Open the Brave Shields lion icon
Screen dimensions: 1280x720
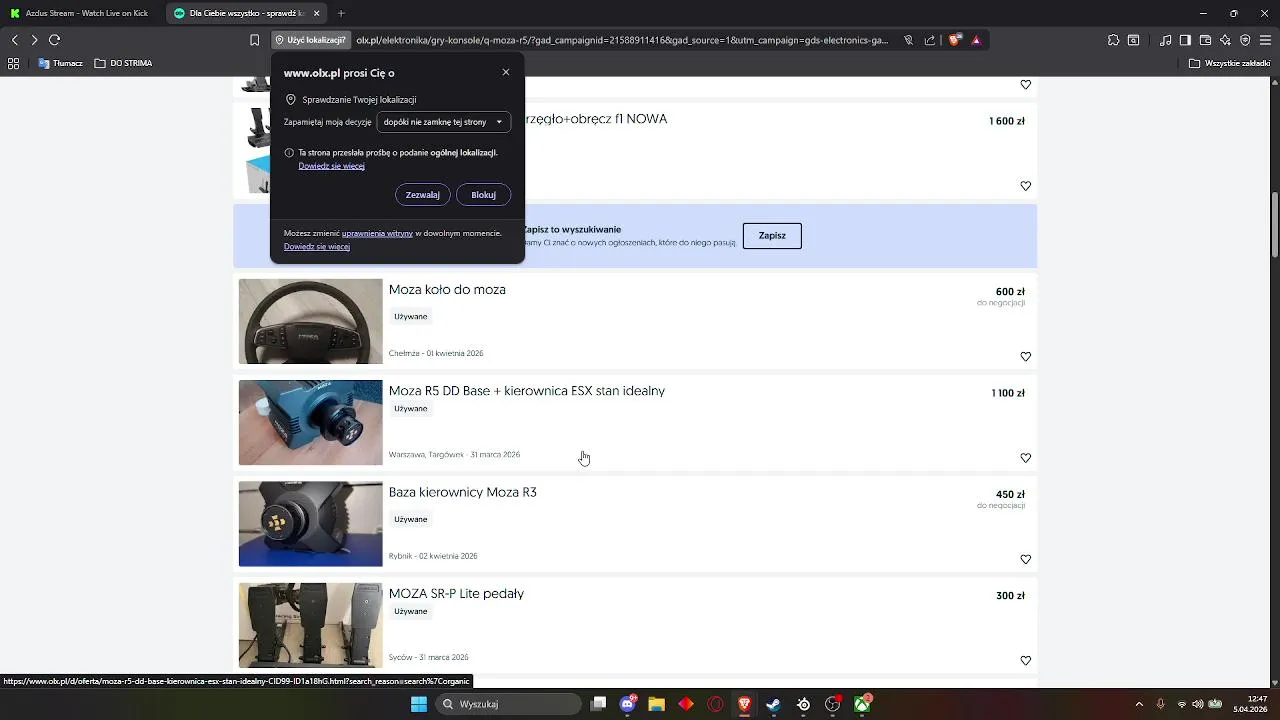(954, 40)
